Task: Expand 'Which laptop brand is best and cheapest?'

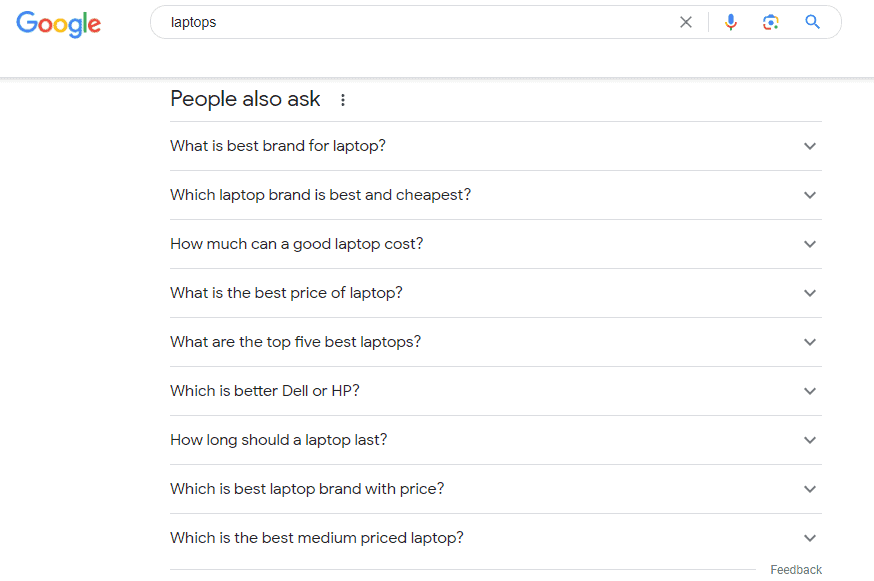Action: click(x=810, y=195)
